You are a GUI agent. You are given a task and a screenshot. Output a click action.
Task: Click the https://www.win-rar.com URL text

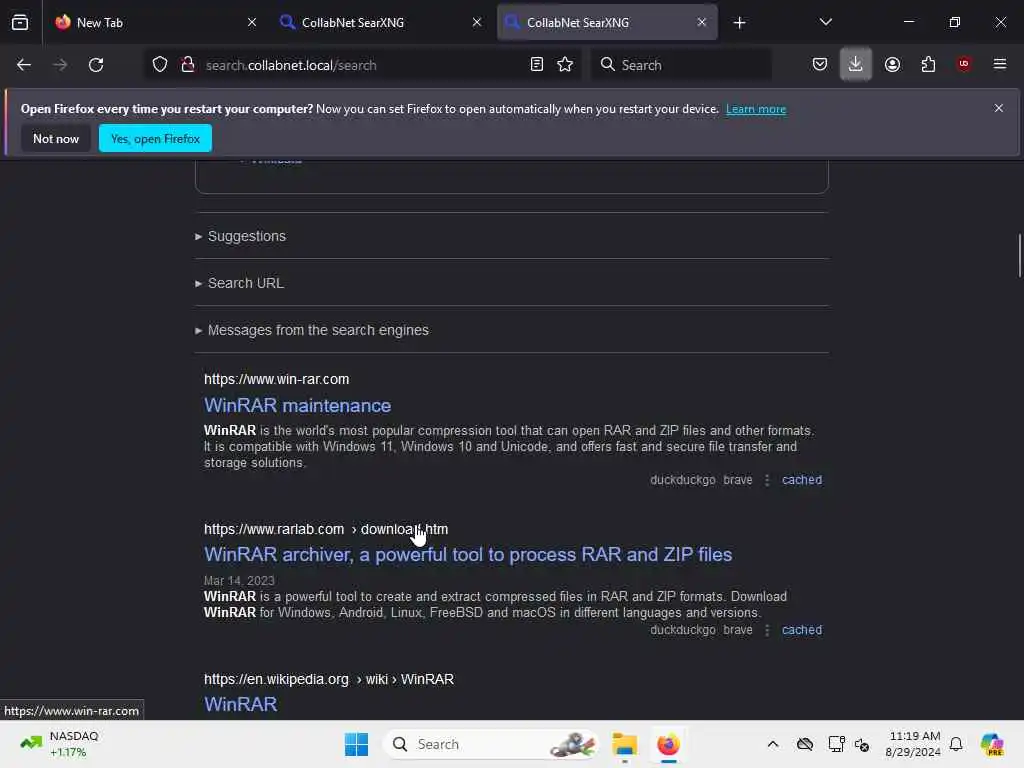pyautogui.click(x=276, y=379)
